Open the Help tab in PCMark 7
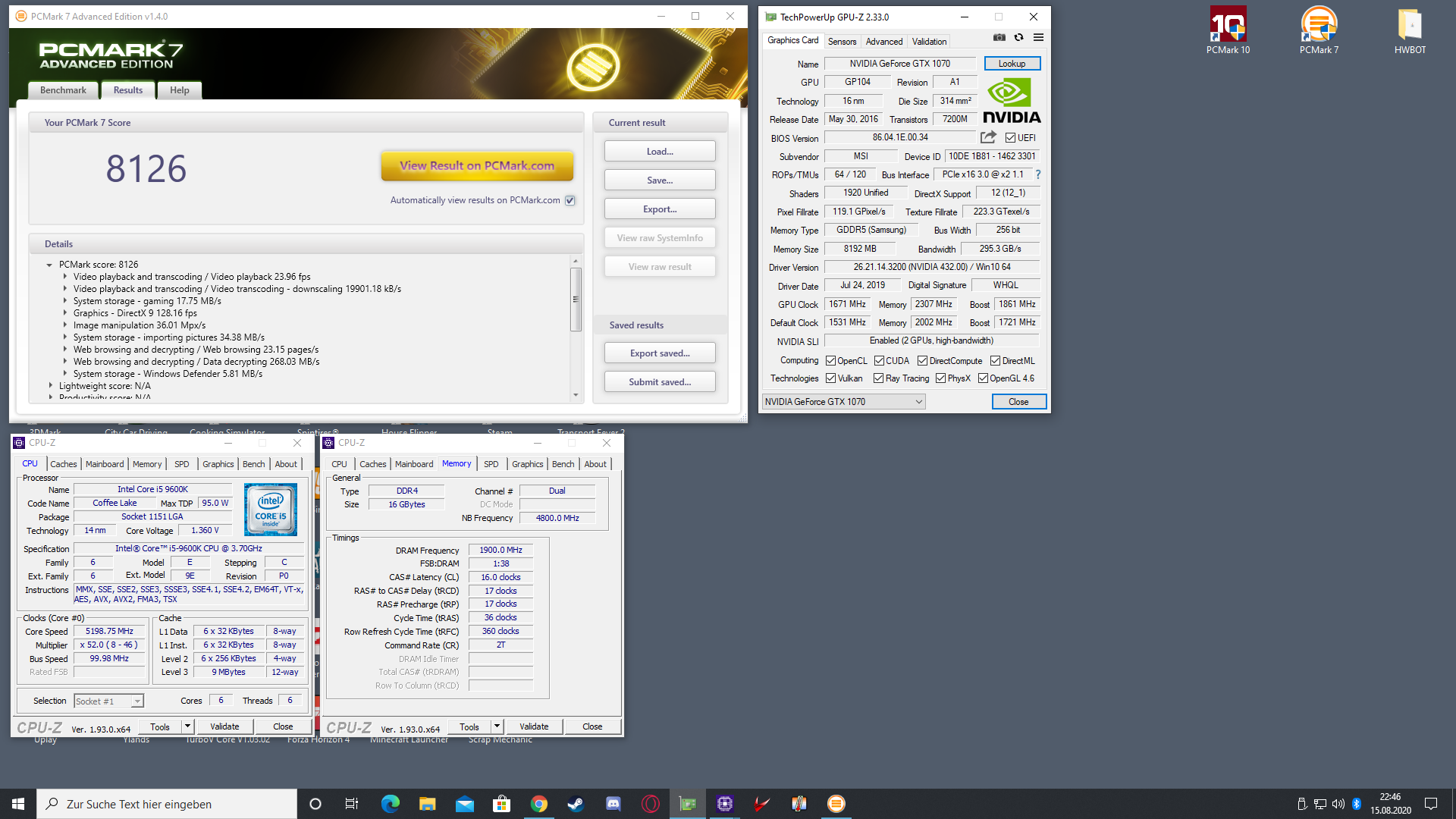The height and width of the screenshot is (819, 1456). coord(180,90)
